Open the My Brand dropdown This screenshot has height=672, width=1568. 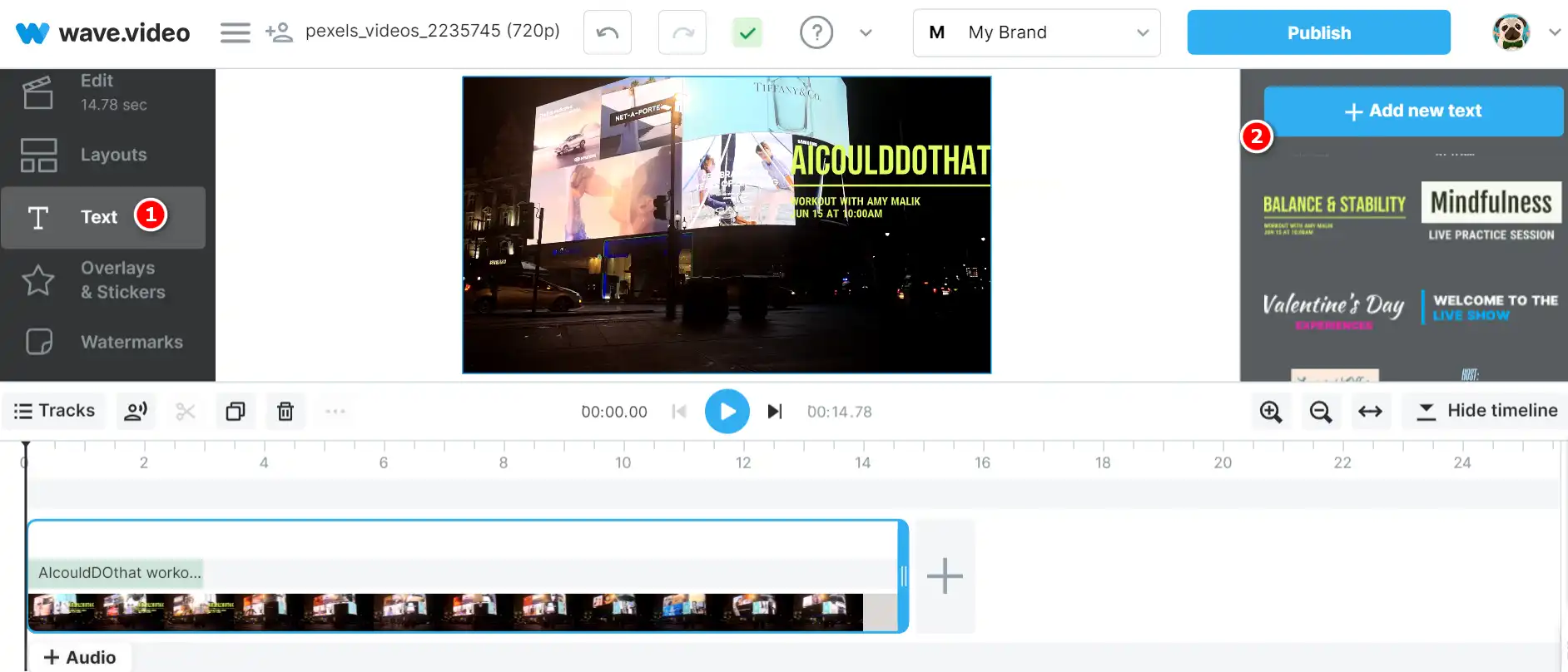(x=1036, y=32)
